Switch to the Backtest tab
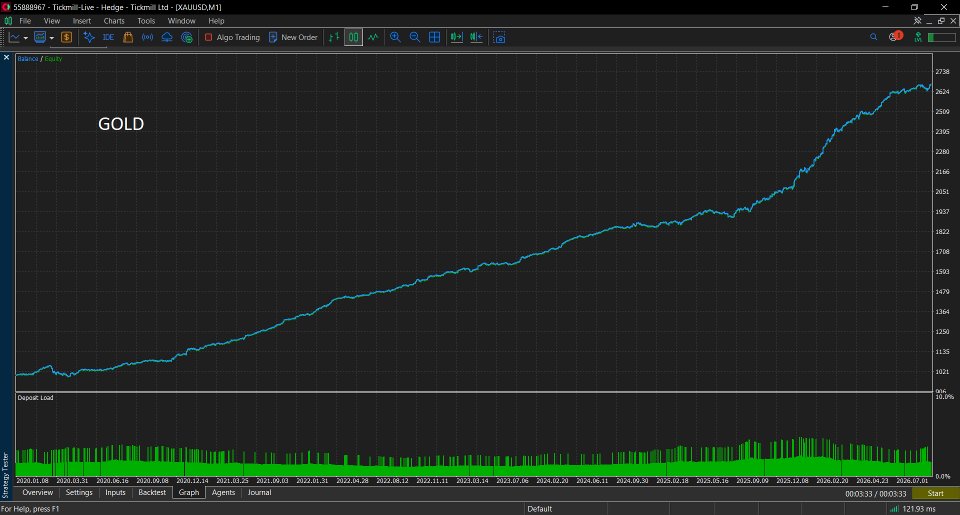Screen dimensions: 960x515 coord(152,492)
